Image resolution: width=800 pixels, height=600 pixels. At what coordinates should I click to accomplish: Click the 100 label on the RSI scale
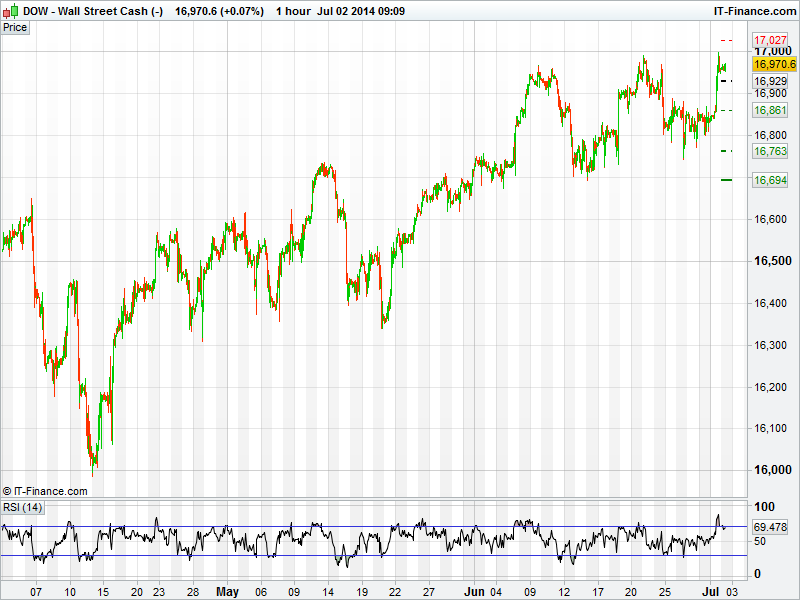tap(764, 507)
